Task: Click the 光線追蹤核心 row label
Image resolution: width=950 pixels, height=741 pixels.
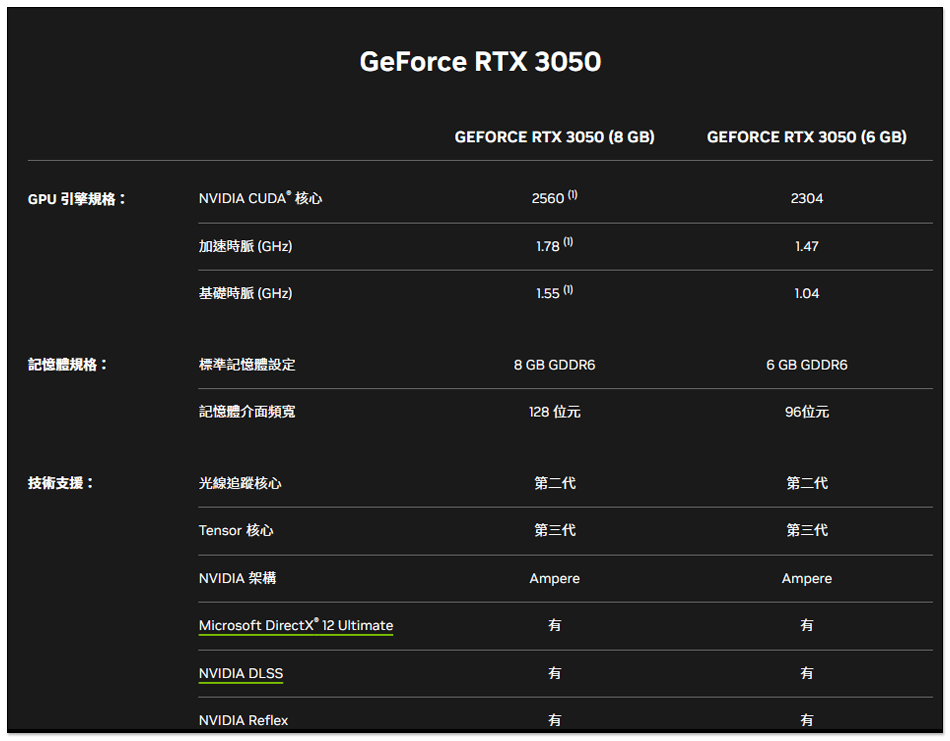Action: pos(240,483)
